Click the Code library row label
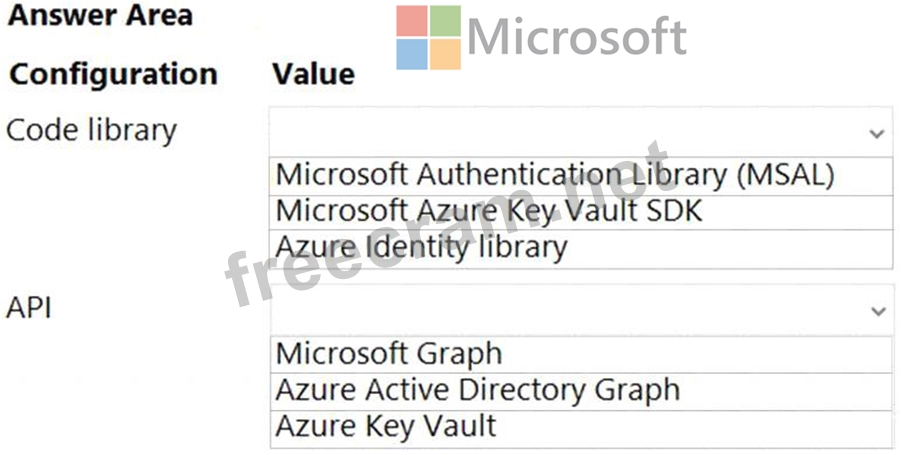This screenshot has height=455, width=901. (x=91, y=130)
